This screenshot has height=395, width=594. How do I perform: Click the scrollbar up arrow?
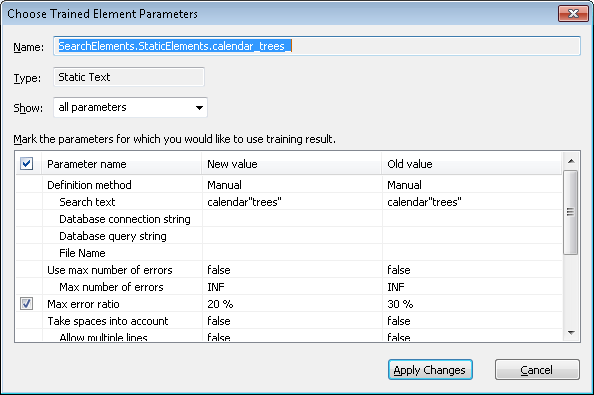[571, 161]
